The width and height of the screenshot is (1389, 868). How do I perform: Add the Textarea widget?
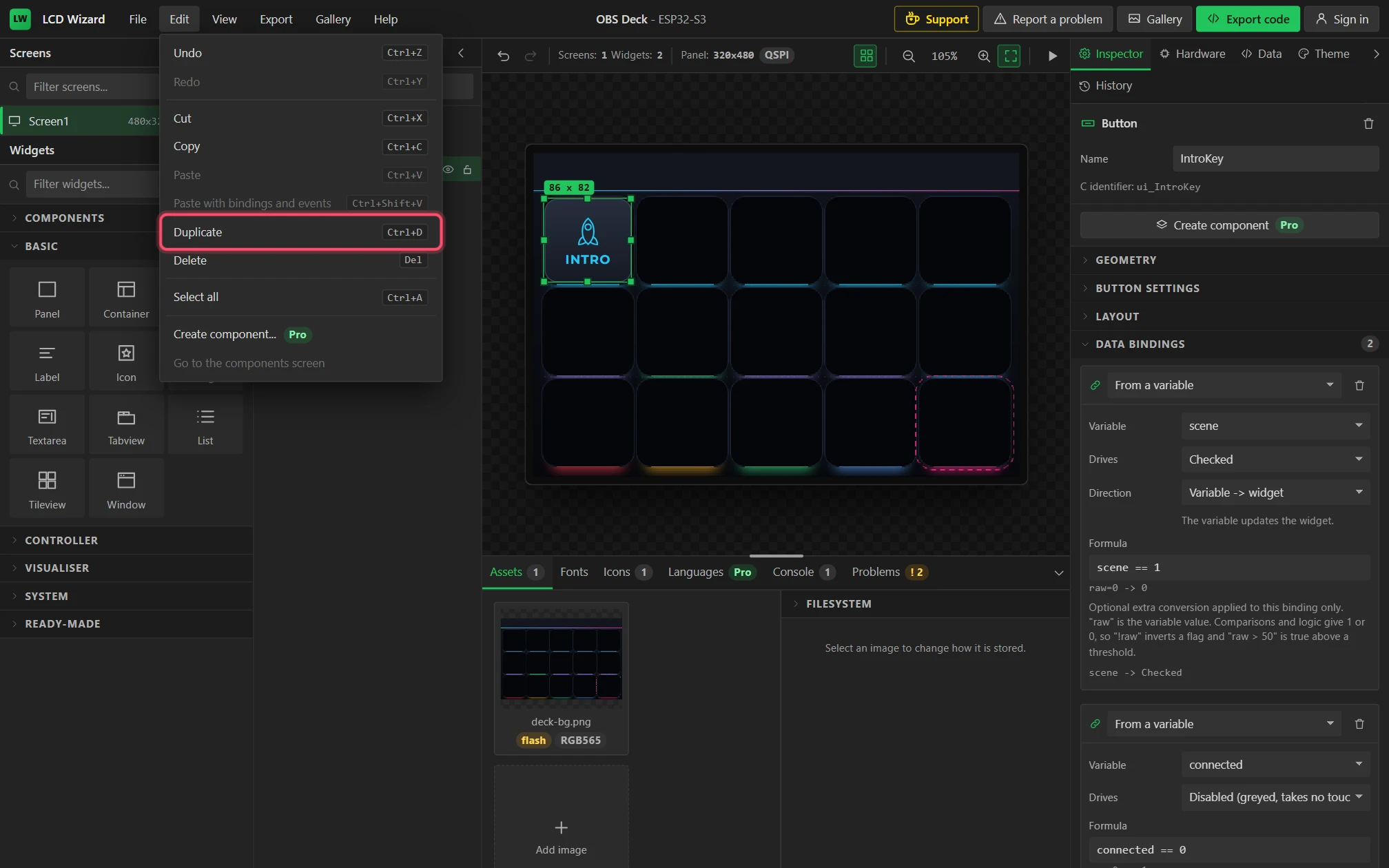(x=47, y=425)
